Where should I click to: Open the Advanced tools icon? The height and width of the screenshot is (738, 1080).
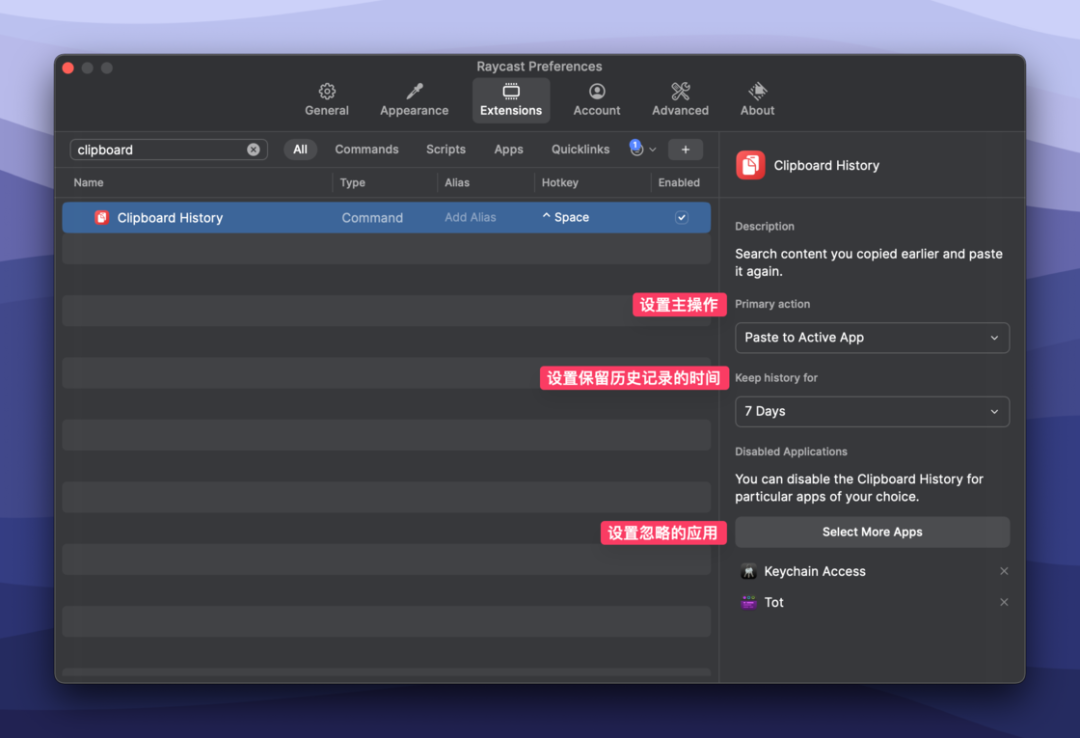click(x=680, y=92)
